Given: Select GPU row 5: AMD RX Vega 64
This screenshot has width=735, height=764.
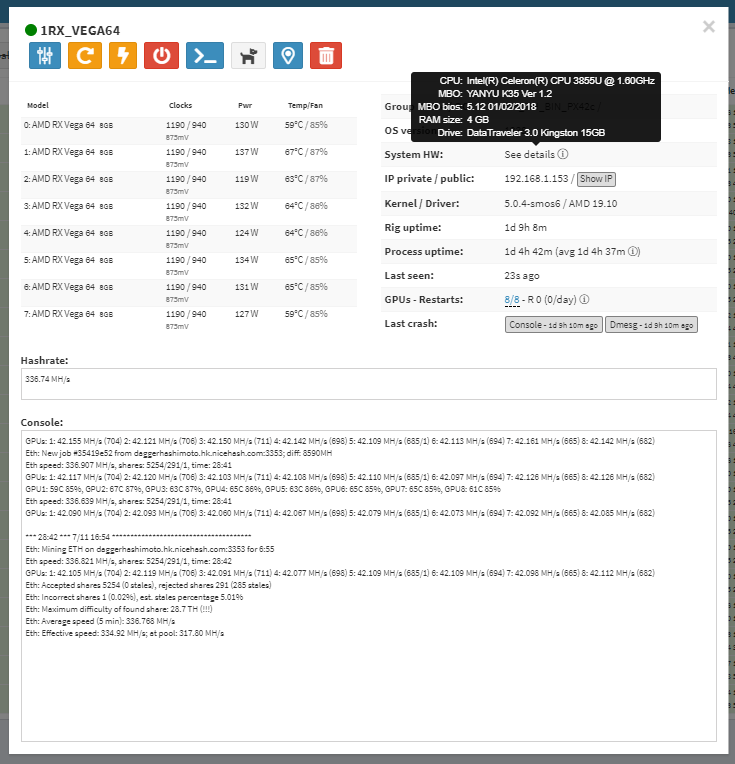Looking at the screenshot, I should pyautogui.click(x=189, y=266).
